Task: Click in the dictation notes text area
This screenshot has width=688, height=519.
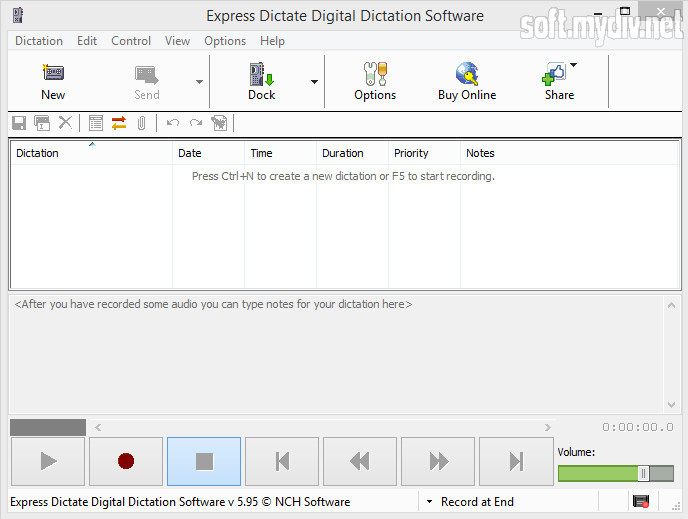Action: (337, 355)
